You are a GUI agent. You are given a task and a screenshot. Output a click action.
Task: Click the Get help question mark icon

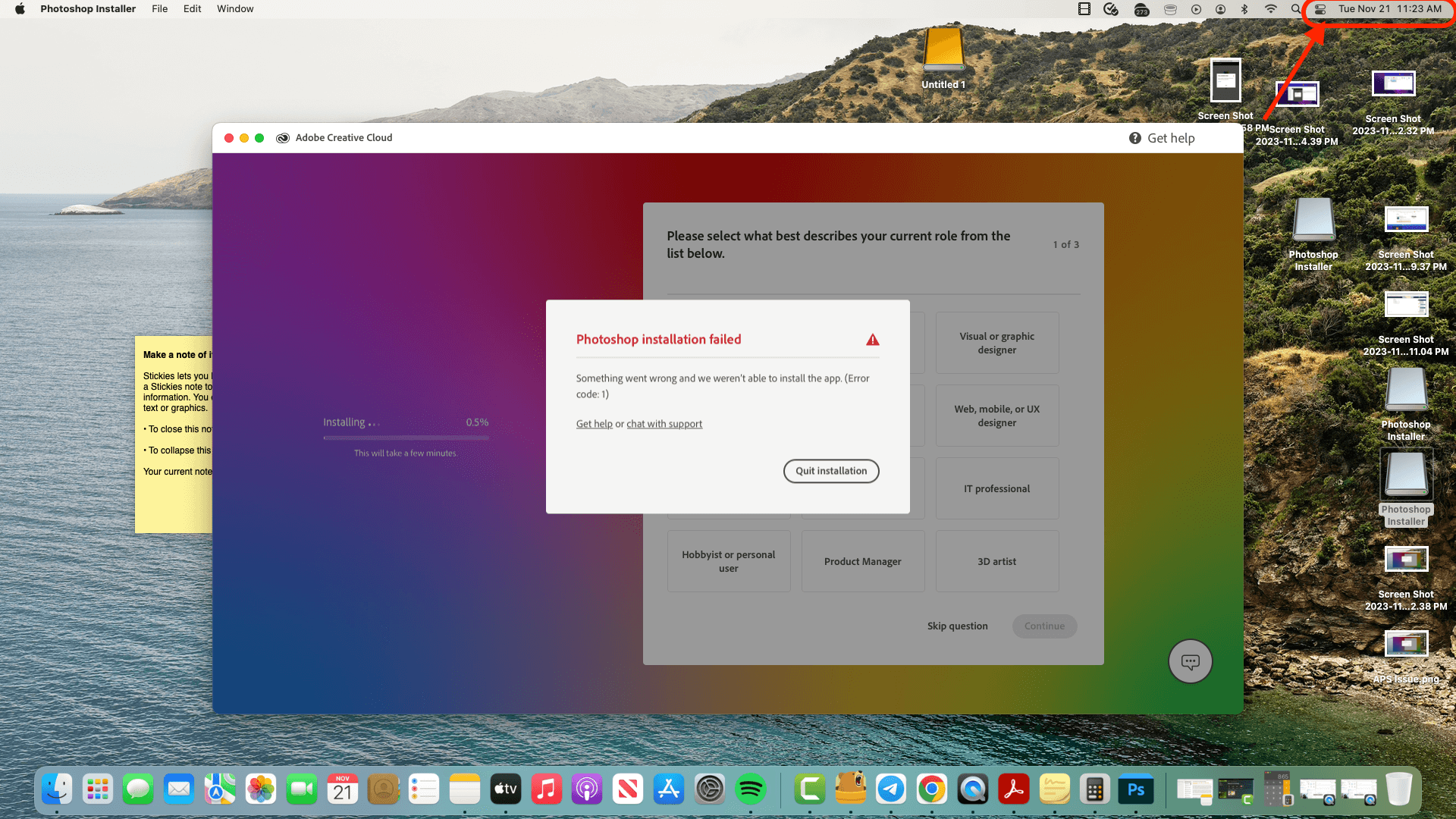tap(1135, 138)
